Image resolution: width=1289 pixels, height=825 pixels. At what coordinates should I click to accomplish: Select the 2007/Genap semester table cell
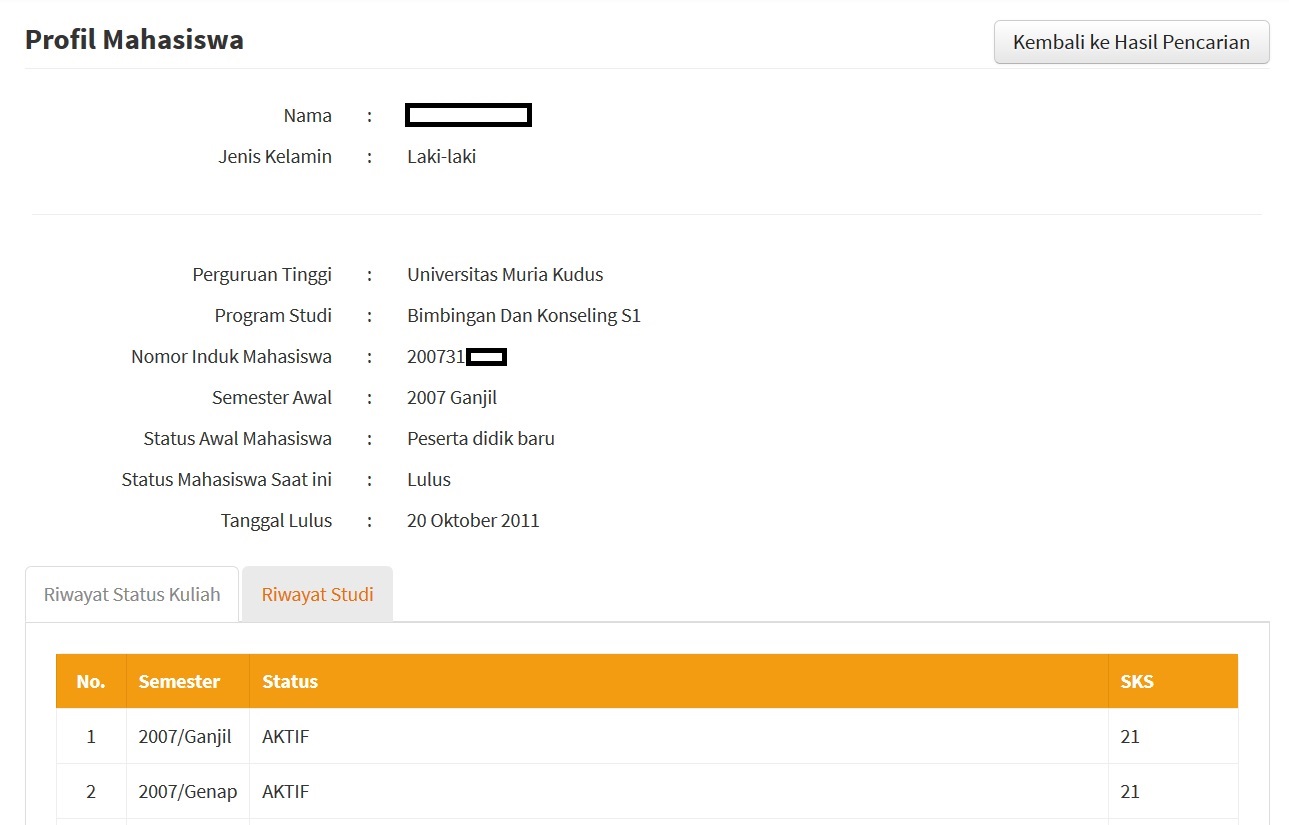pos(188,791)
